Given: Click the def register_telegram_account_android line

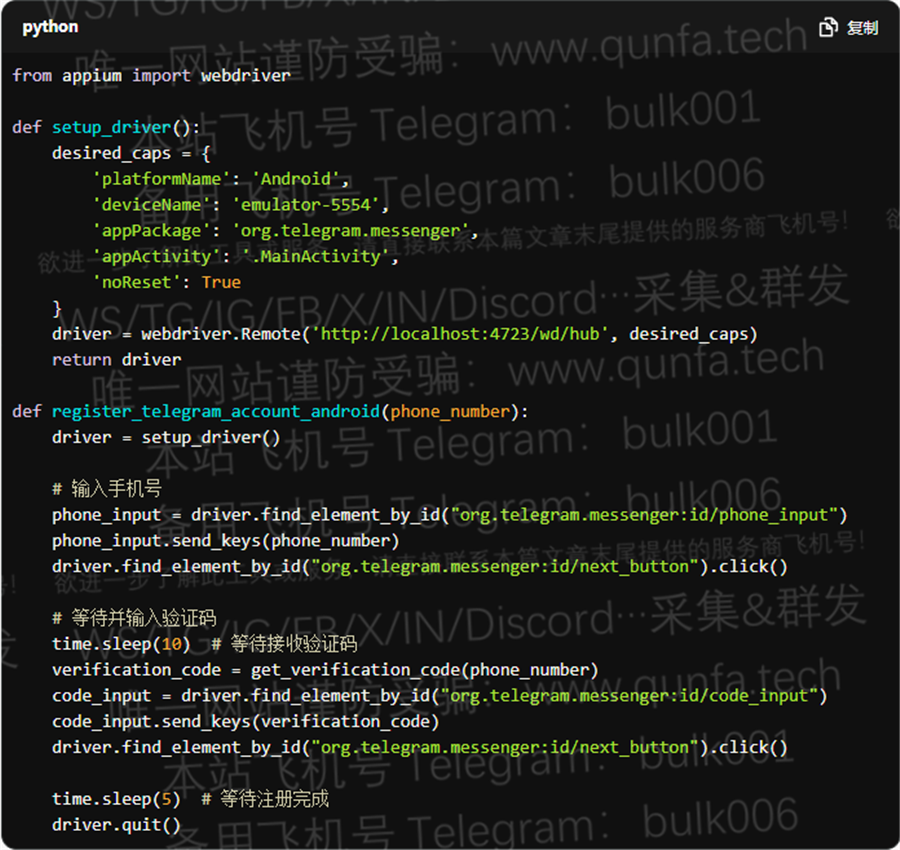Looking at the screenshot, I should pos(270,412).
